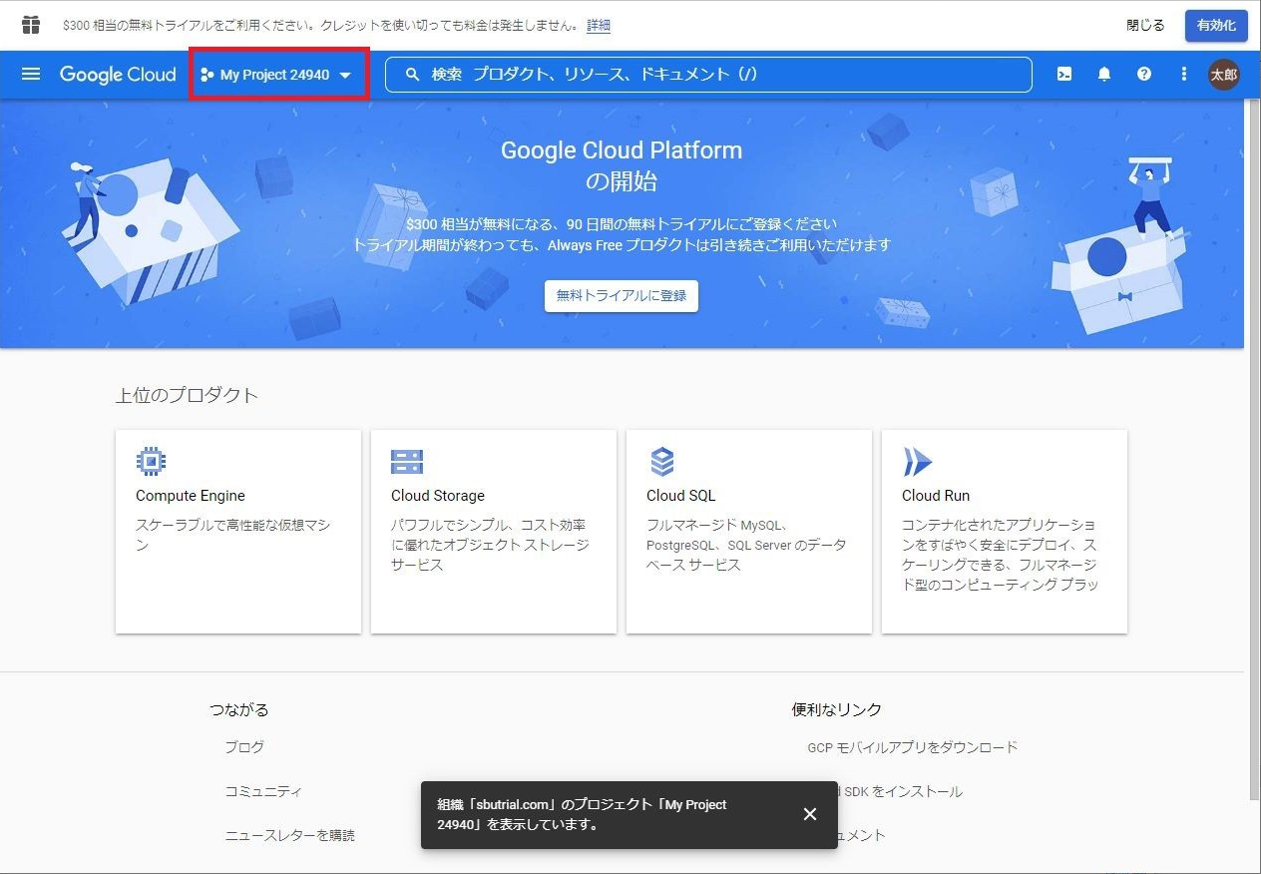Click the Cloud Storage bucket icon
This screenshot has height=874, width=1261.
point(407,462)
